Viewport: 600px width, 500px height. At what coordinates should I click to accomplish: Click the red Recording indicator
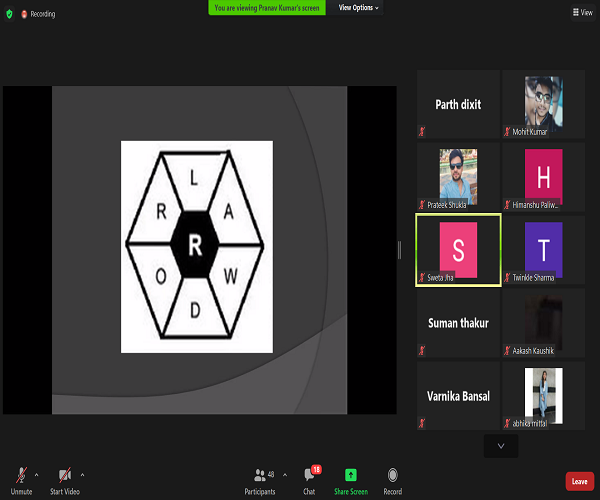pyautogui.click(x=38, y=14)
